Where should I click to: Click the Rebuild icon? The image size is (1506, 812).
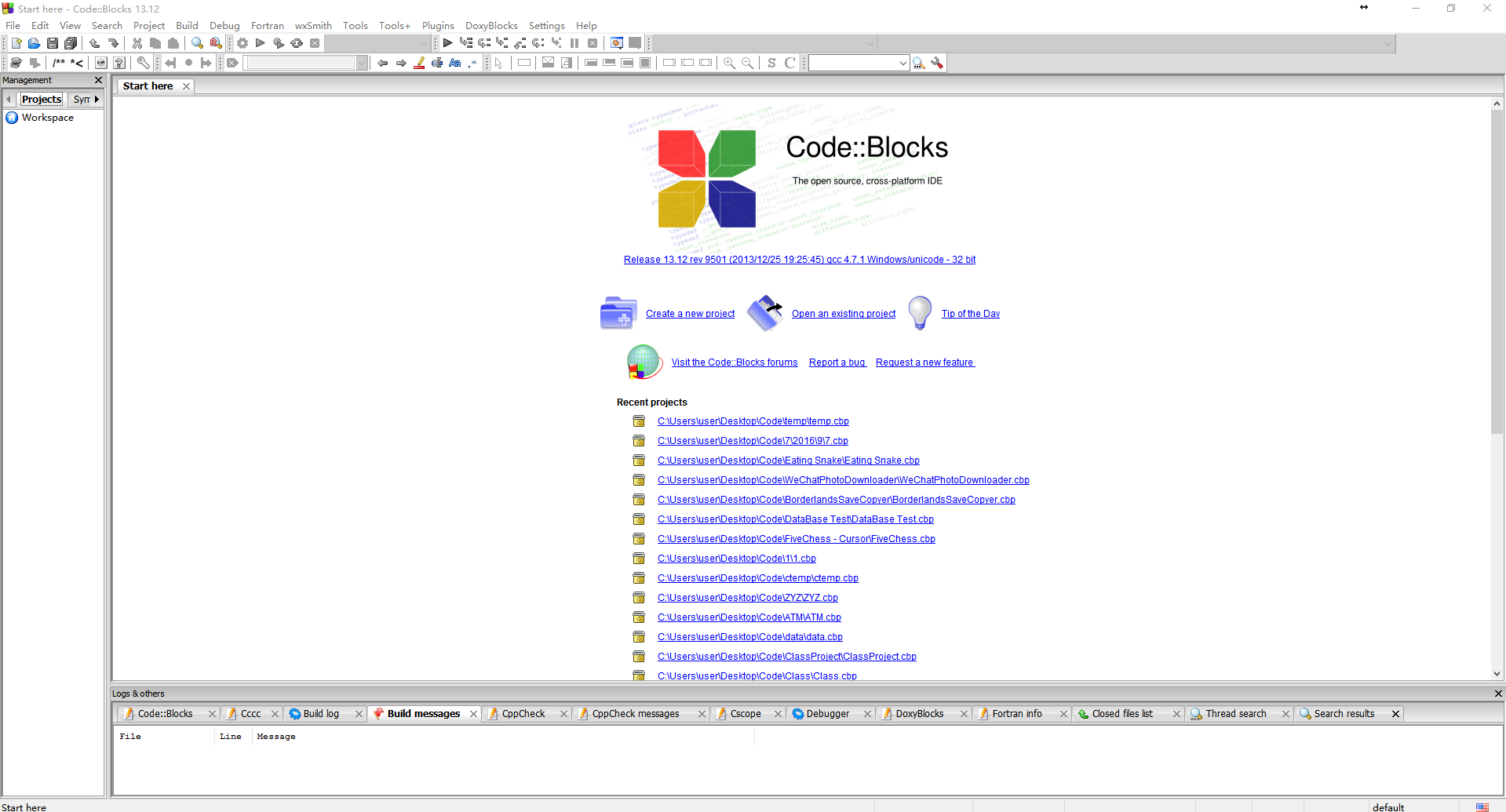[297, 43]
